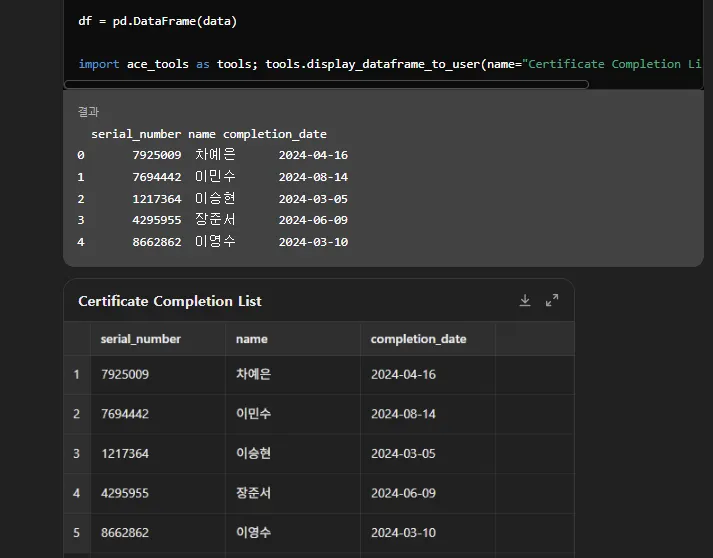Select row number 1 in the table
Screen dimensions: 713x558
click(x=76, y=375)
